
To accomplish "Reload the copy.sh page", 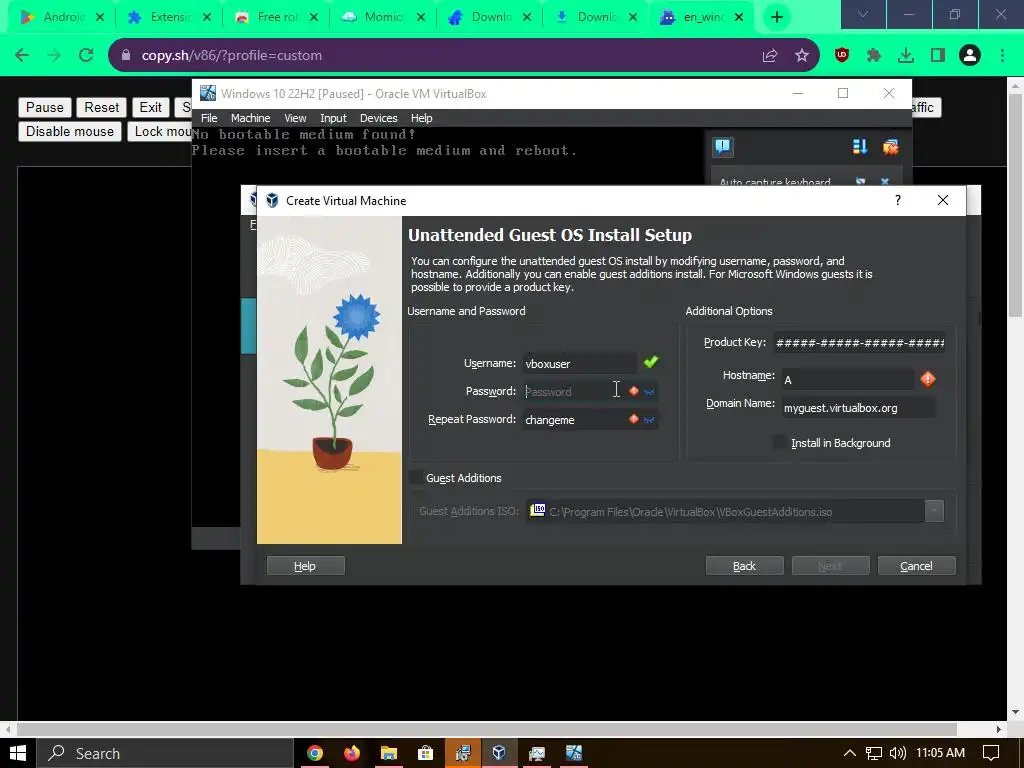I will click(x=86, y=55).
